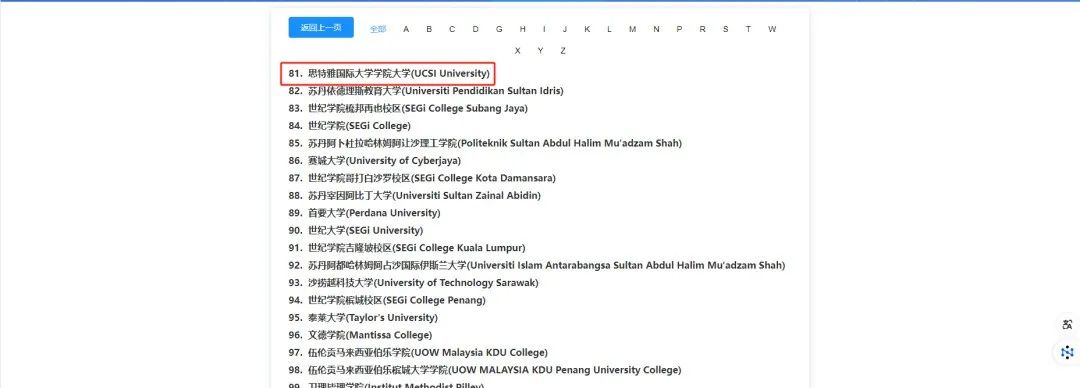The image size is (1080, 388).
Task: Click the blue network assistant icon
Action: coord(1068,352)
